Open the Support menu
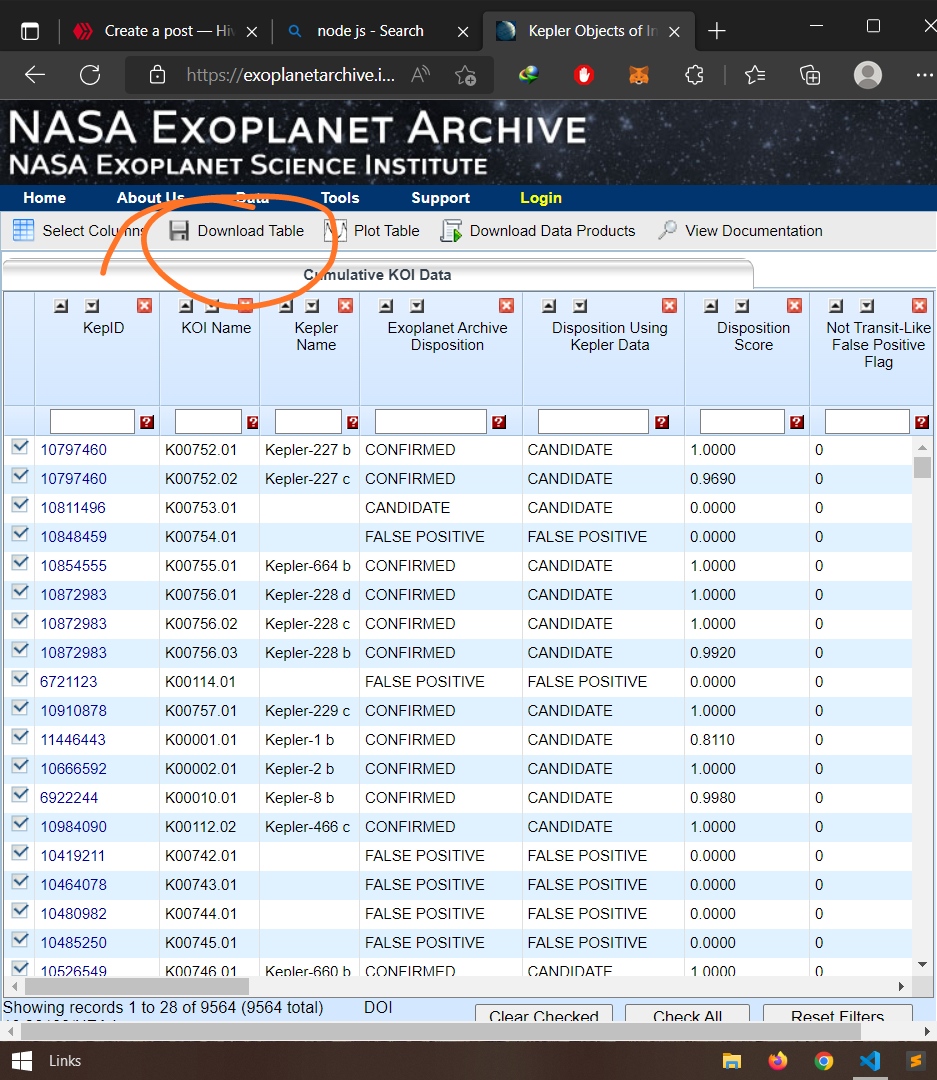 tap(440, 198)
